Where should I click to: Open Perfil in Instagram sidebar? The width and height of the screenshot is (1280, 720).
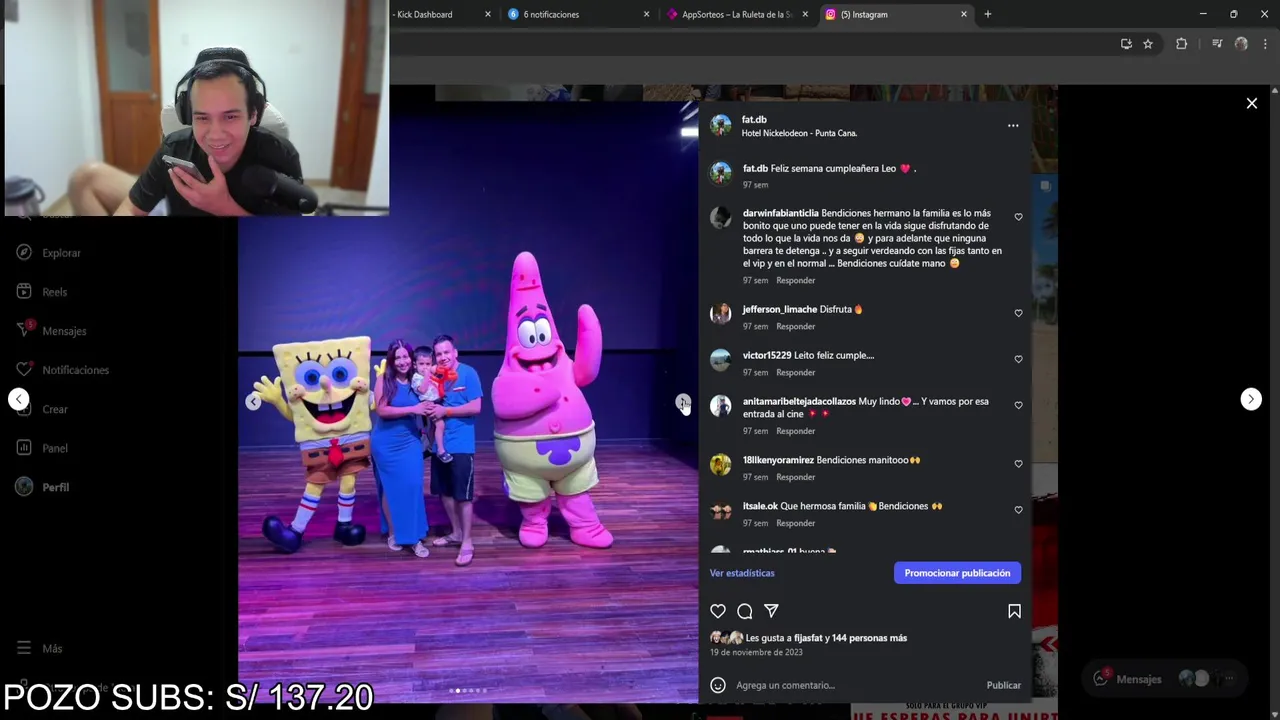(43, 487)
